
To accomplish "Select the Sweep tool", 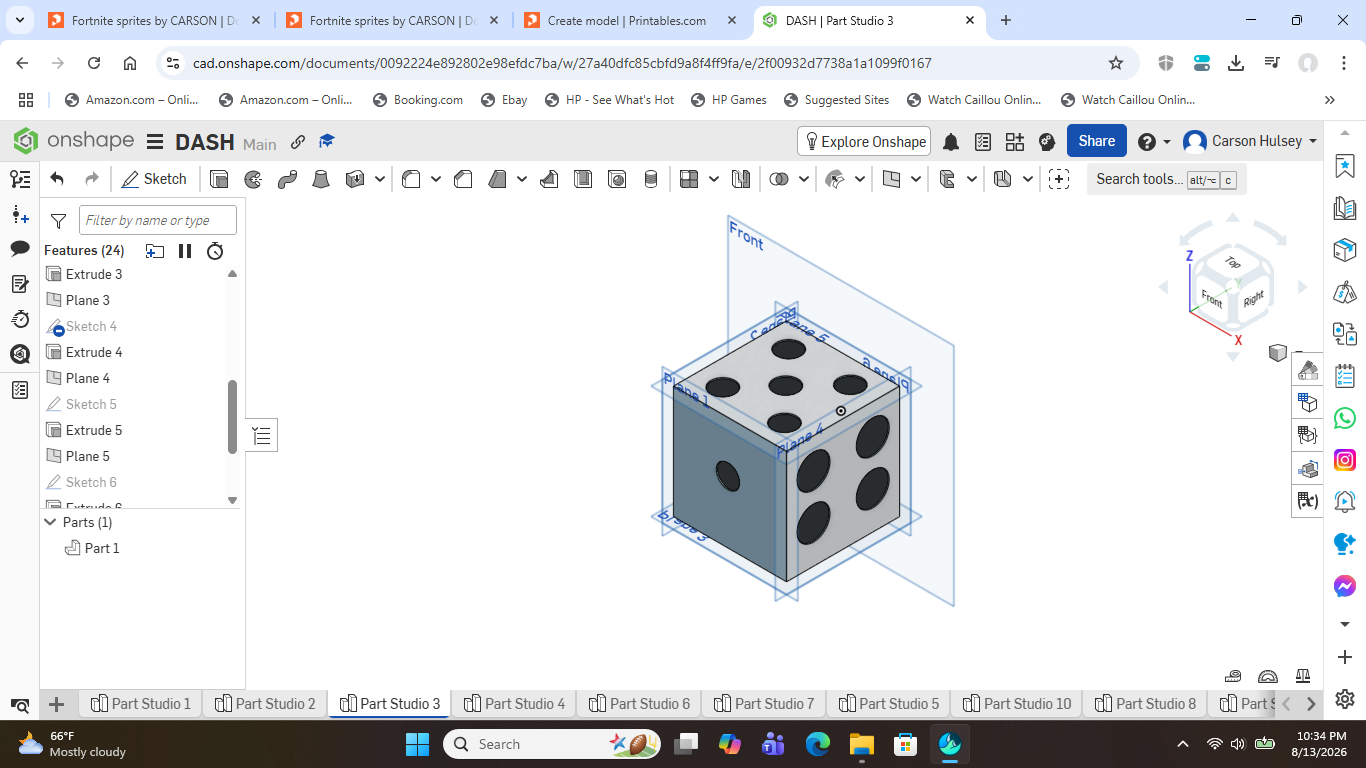I will pyautogui.click(x=287, y=179).
